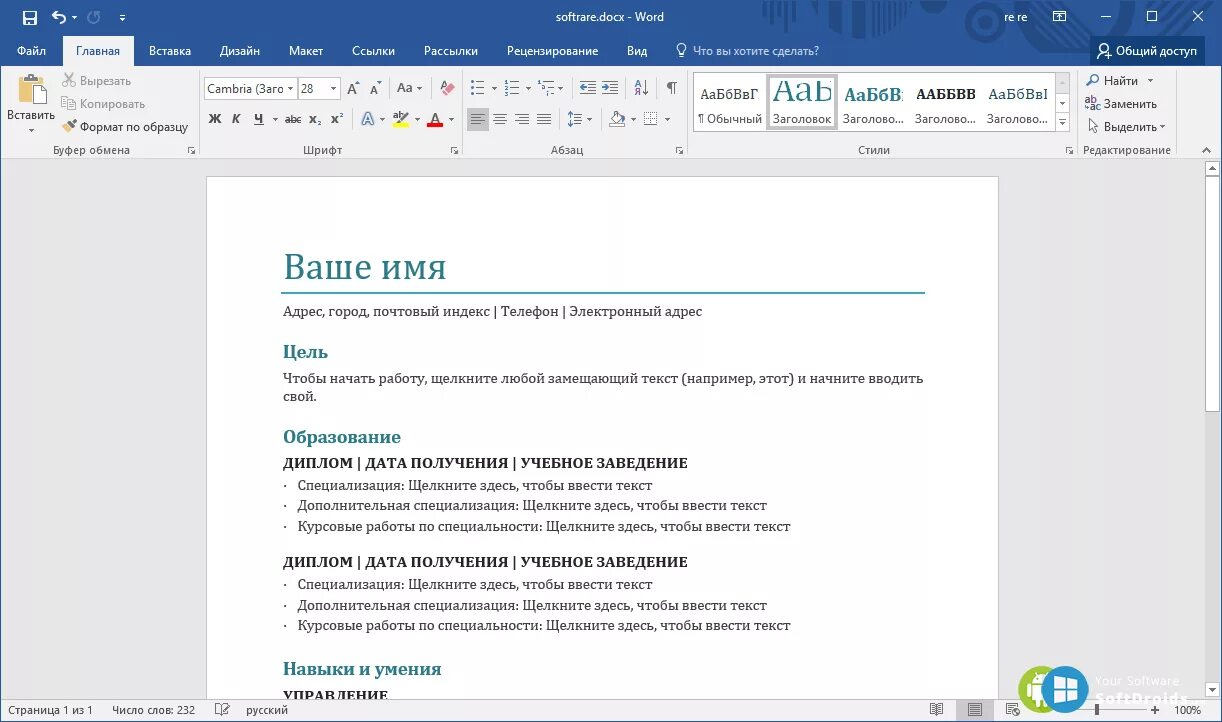Screen dimensions: 1222x722
Task: Align text right
Action: [522, 119]
